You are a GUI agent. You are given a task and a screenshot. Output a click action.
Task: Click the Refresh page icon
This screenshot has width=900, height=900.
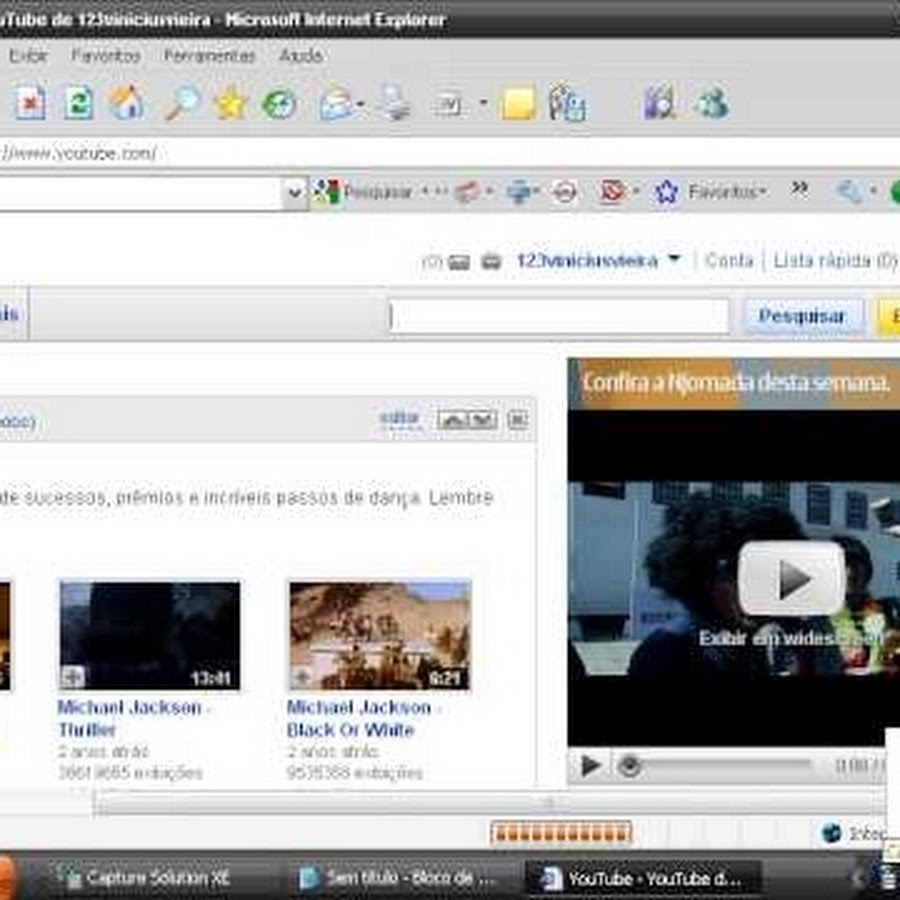click(x=79, y=103)
